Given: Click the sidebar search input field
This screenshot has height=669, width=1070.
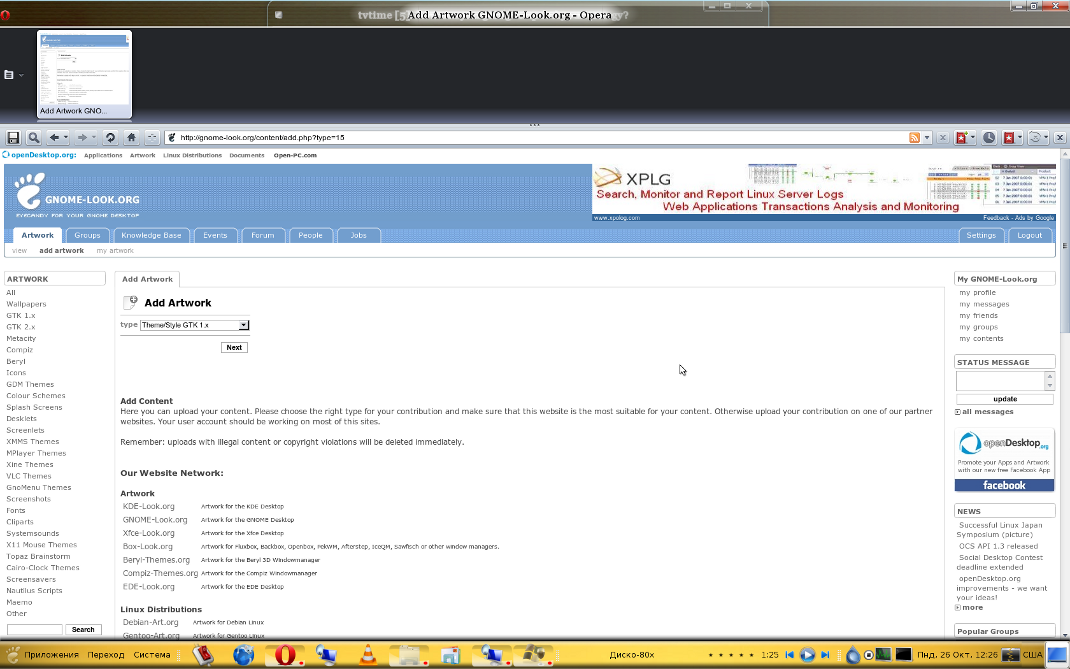Looking at the screenshot, I should tap(34, 629).
